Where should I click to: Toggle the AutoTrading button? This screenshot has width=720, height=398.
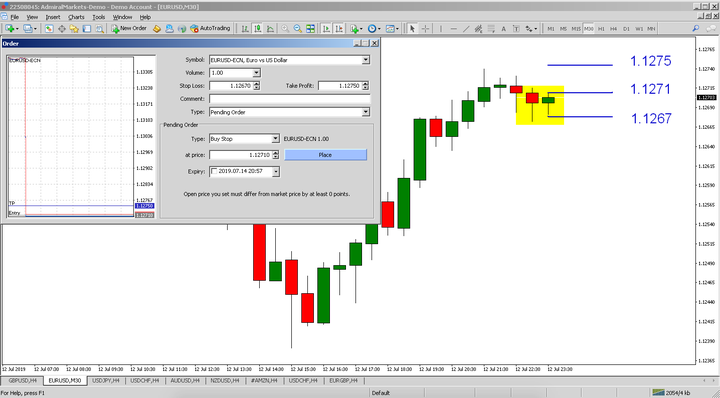(210, 28)
